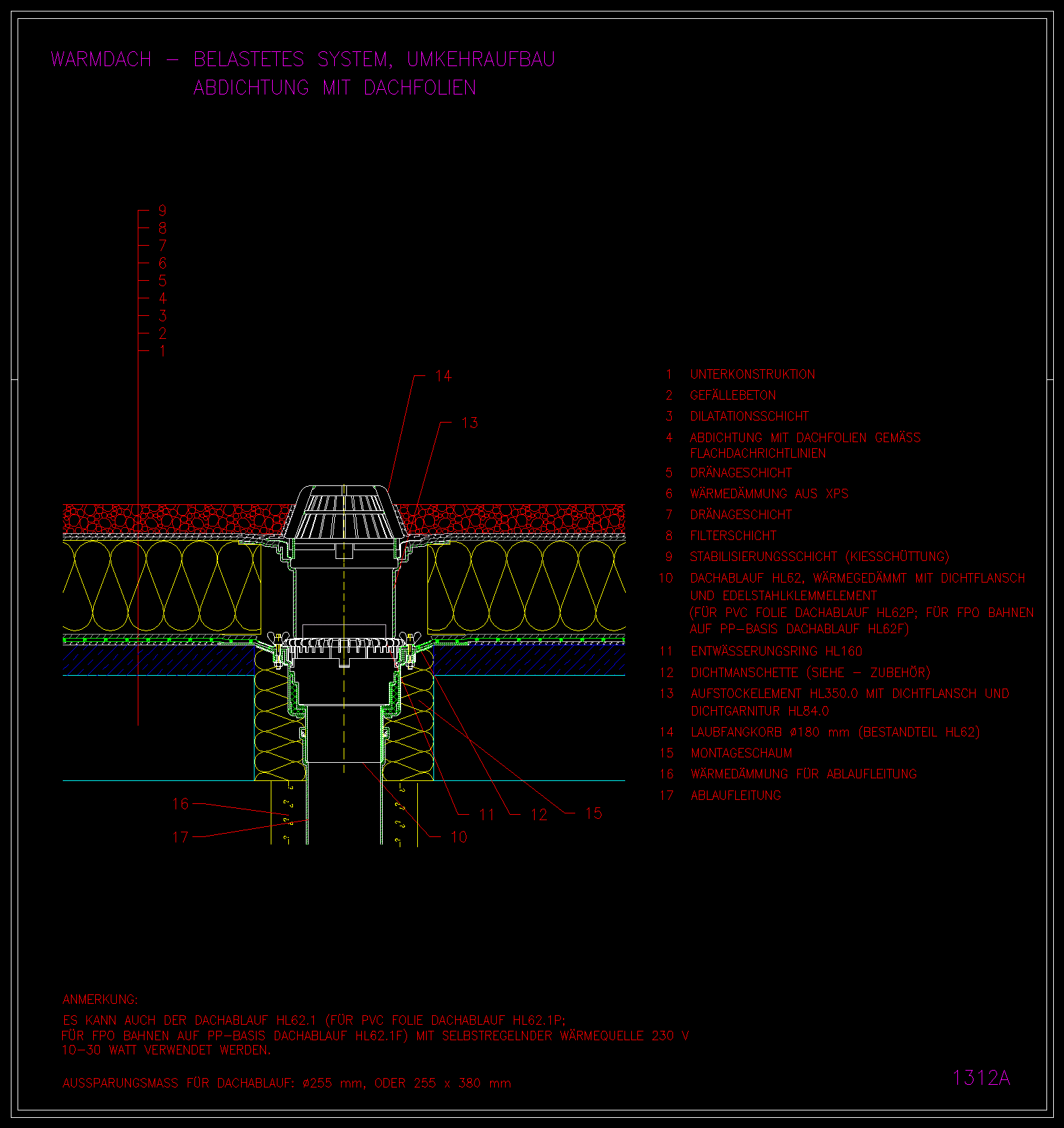Click the drawing number '1312A'
1064x1128 pixels.
[x=981, y=1078]
